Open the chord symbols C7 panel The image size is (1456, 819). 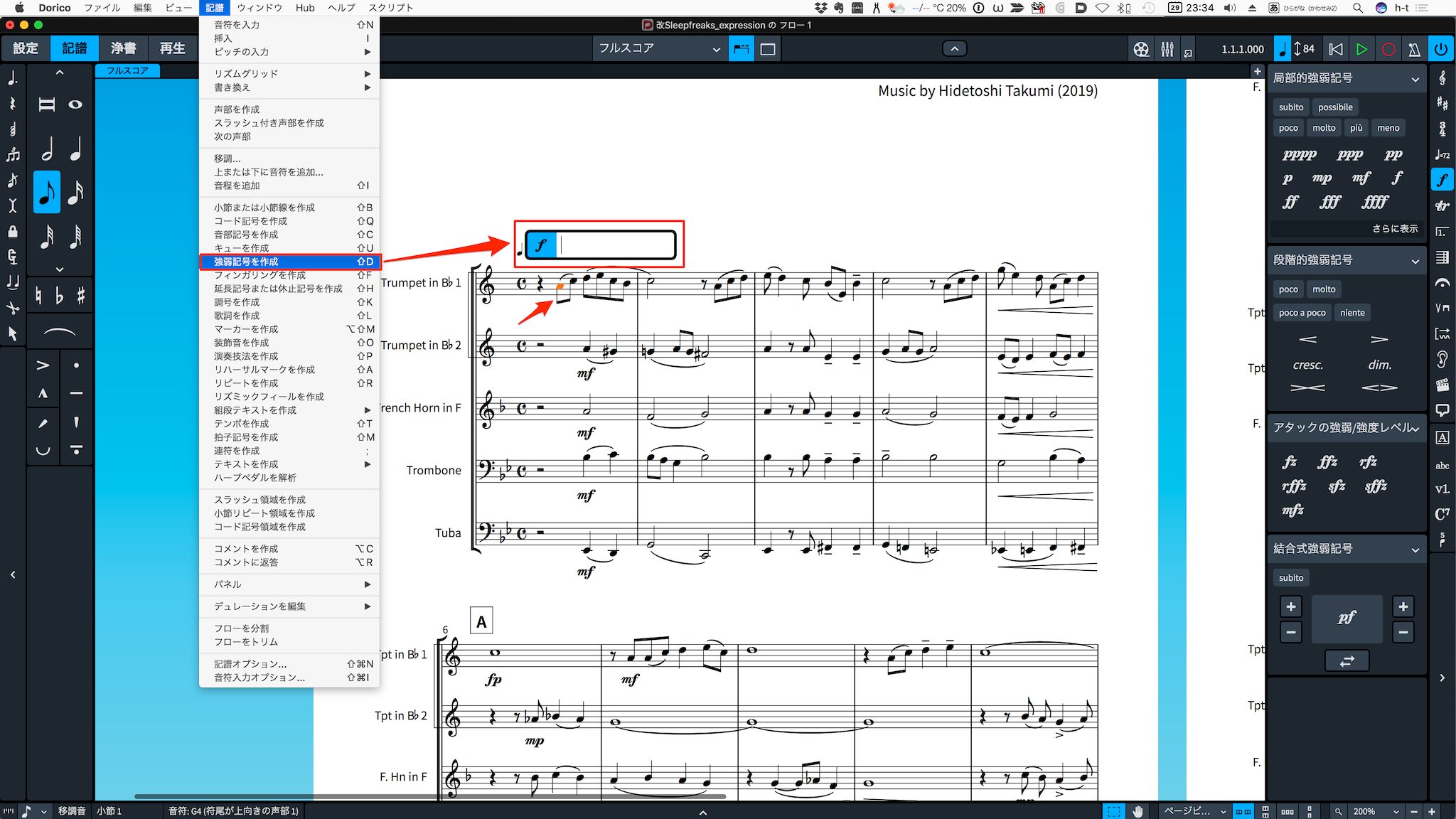click(x=1442, y=513)
